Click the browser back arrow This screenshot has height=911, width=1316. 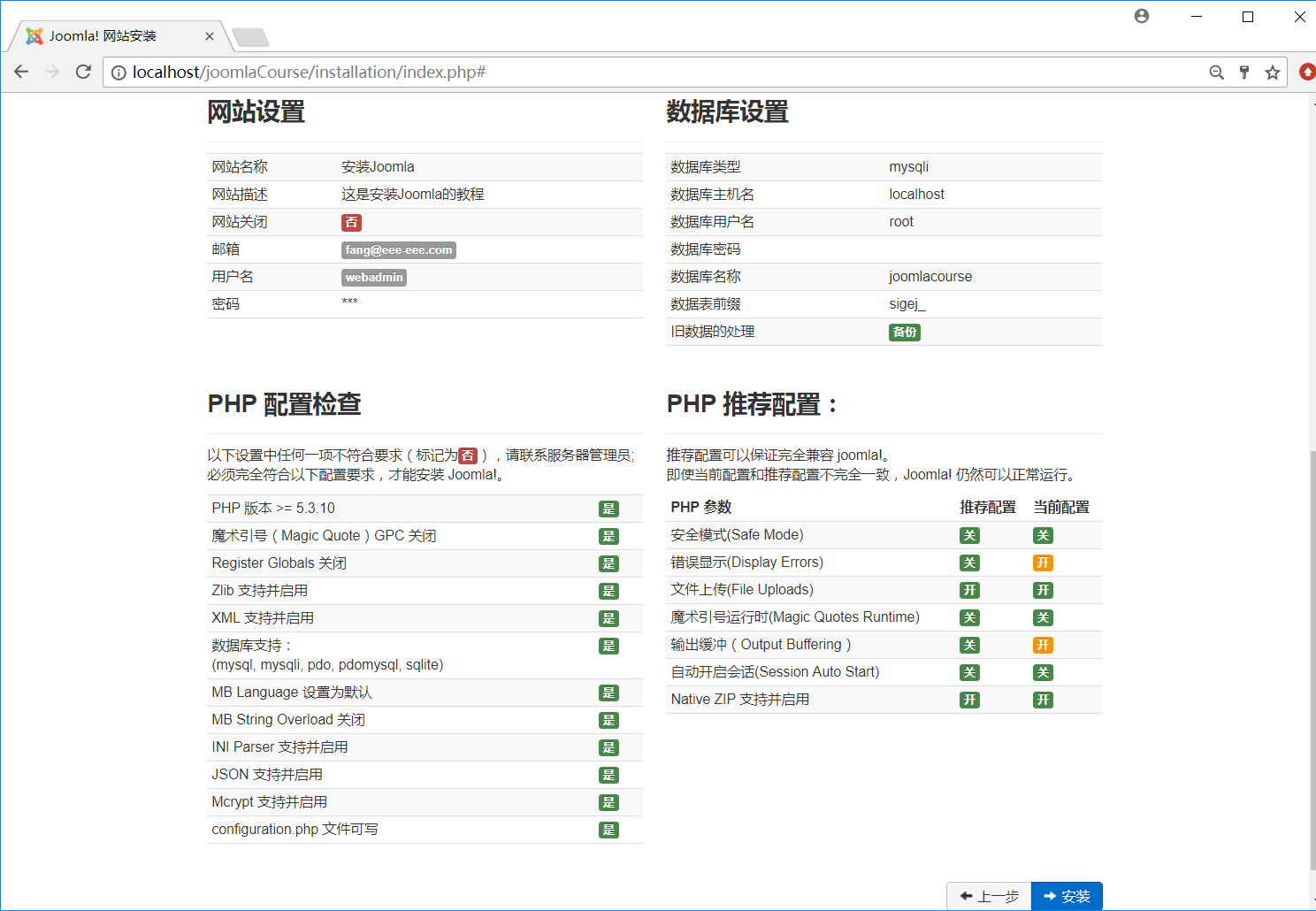pyautogui.click(x=21, y=72)
